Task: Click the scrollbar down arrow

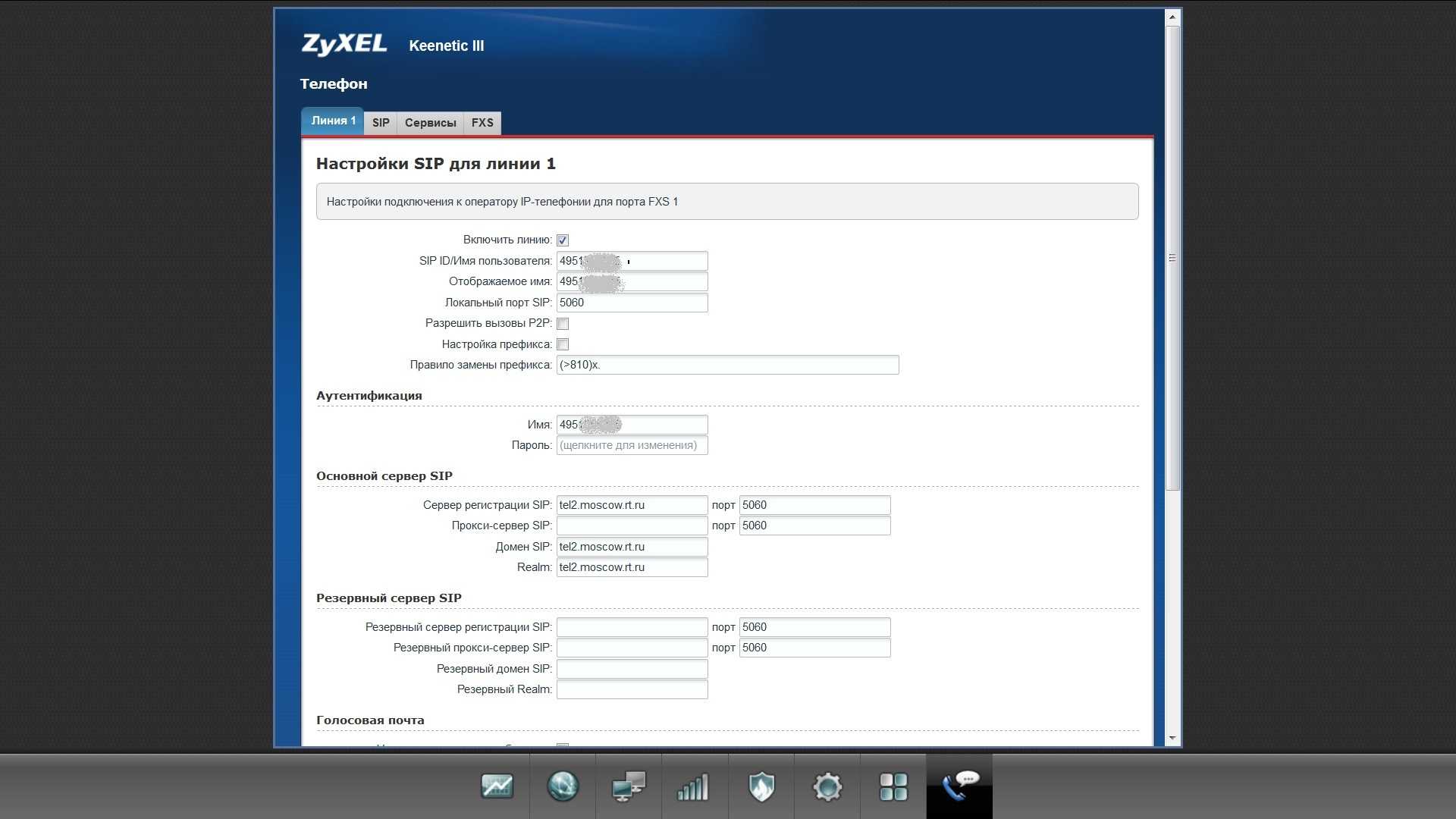Action: coord(1172,738)
